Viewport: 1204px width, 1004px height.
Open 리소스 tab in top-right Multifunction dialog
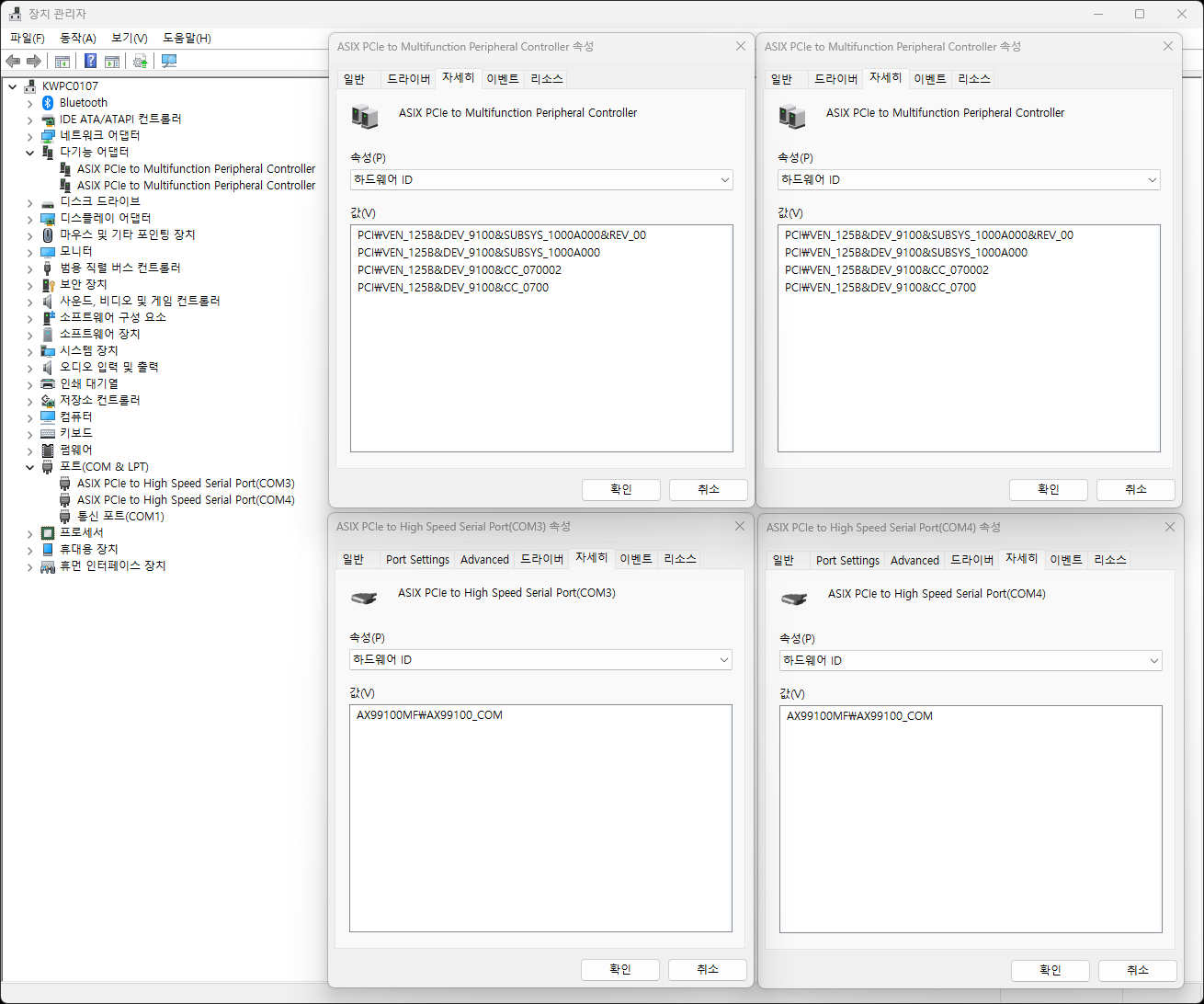[x=974, y=80]
